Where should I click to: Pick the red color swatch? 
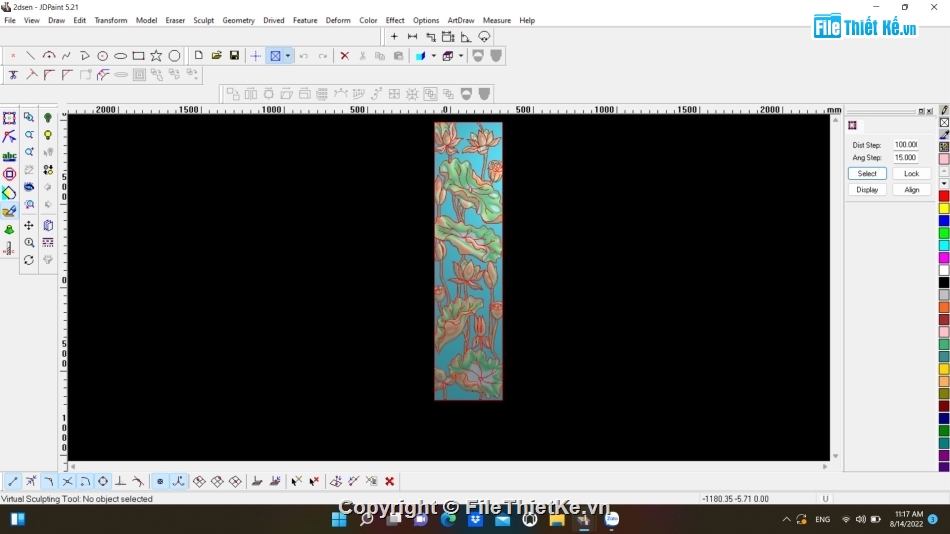click(x=944, y=196)
